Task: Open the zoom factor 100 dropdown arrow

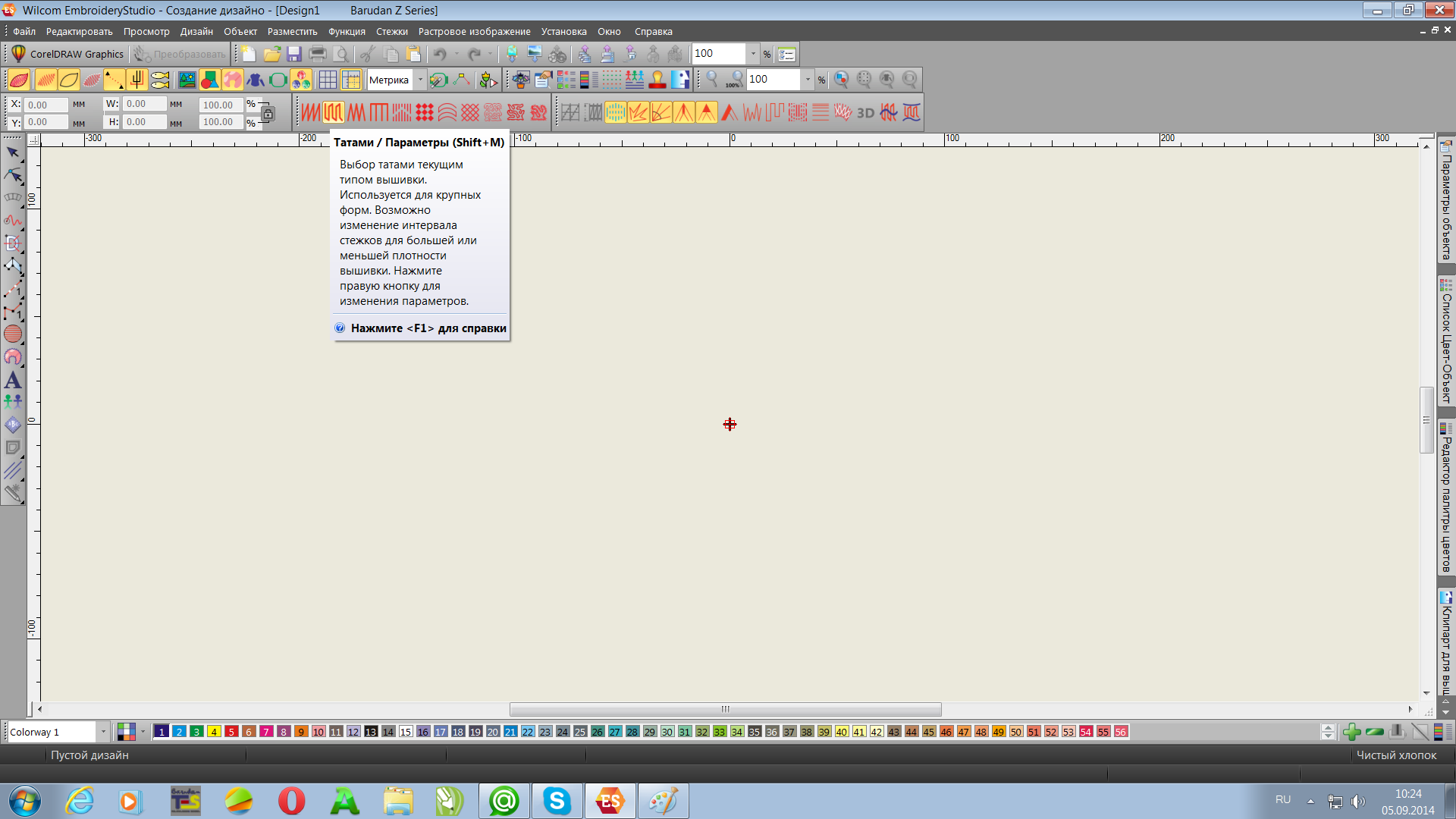Action: (x=808, y=80)
